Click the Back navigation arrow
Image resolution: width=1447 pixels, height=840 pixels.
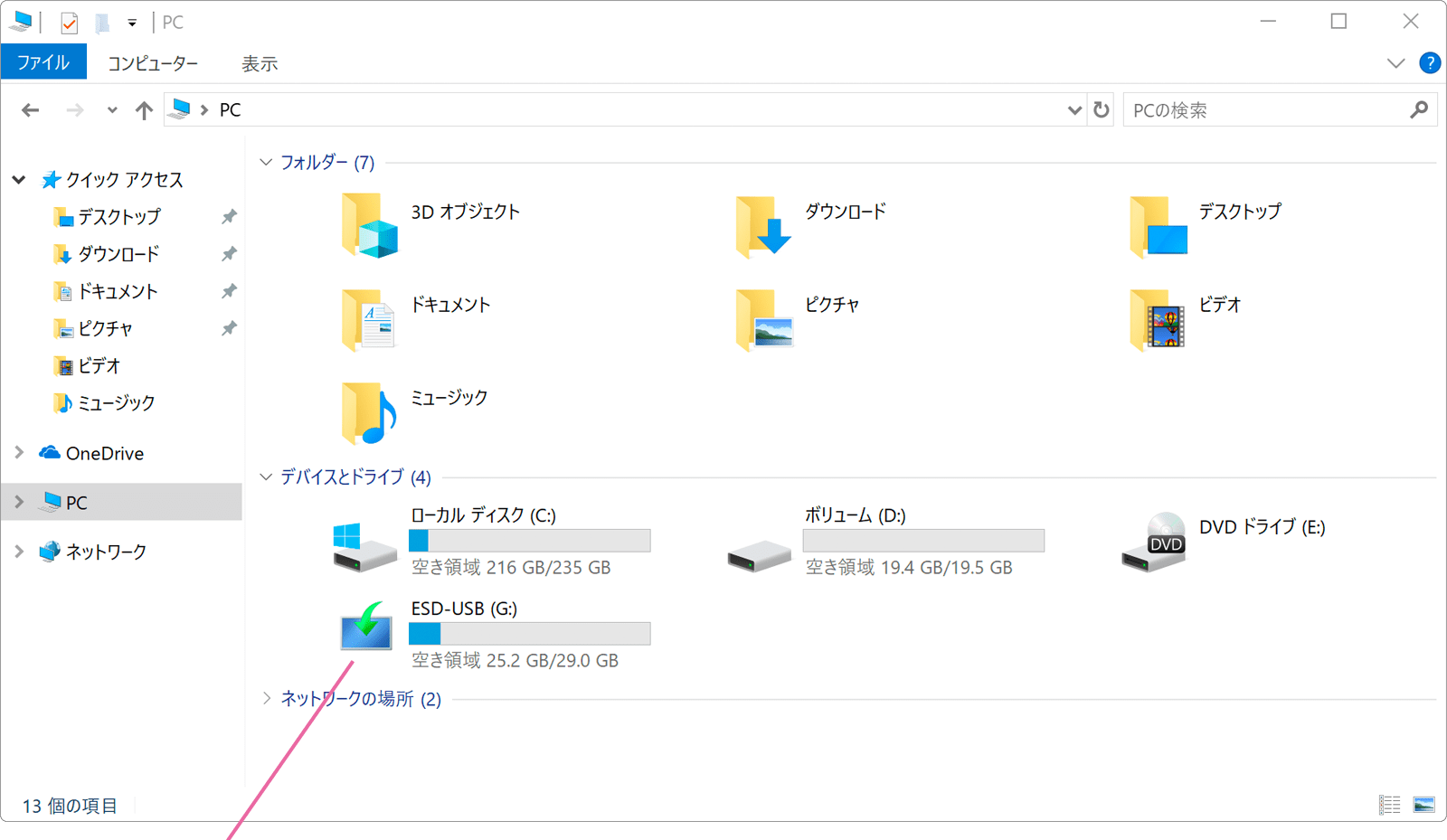(x=31, y=110)
